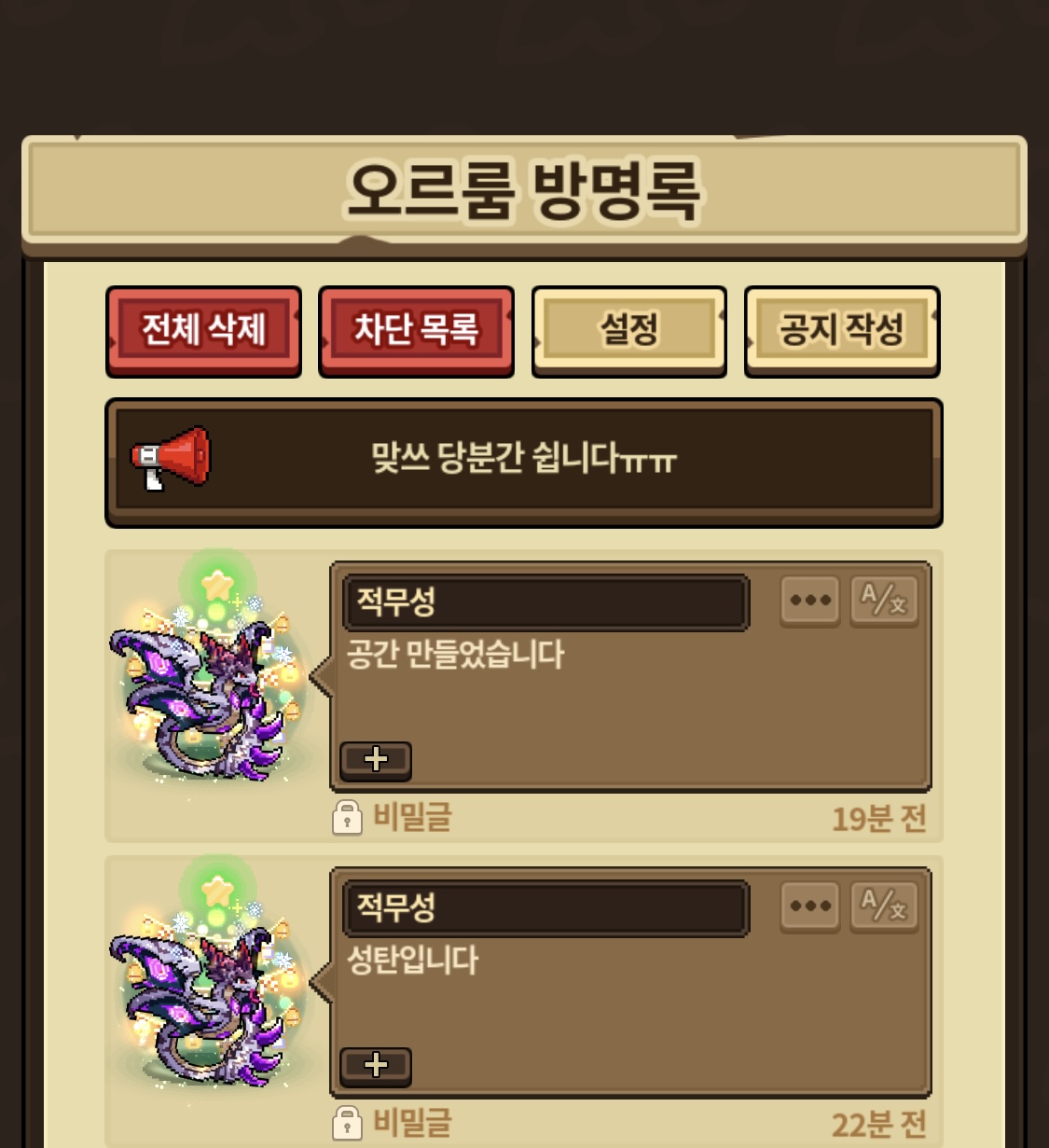Click the 비밀글 label under first post

tap(413, 817)
